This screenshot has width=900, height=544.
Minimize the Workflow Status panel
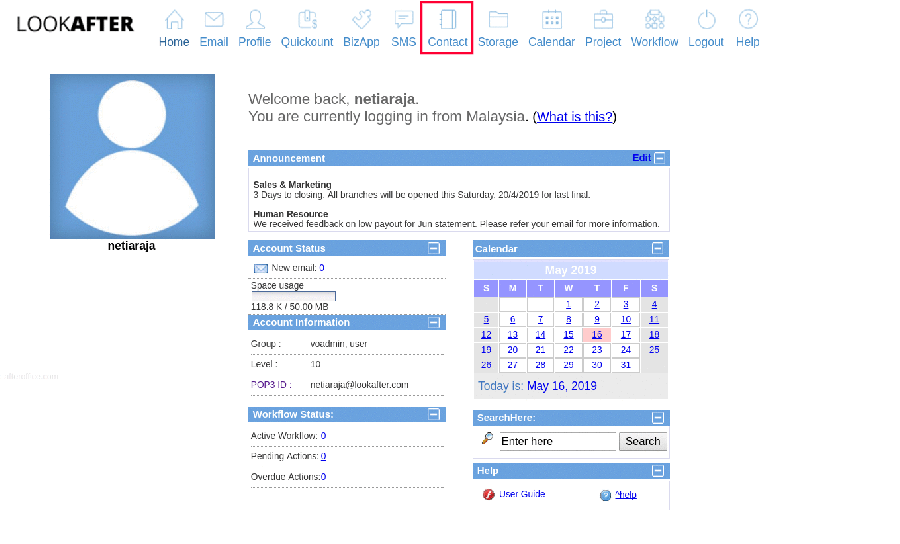[433, 414]
